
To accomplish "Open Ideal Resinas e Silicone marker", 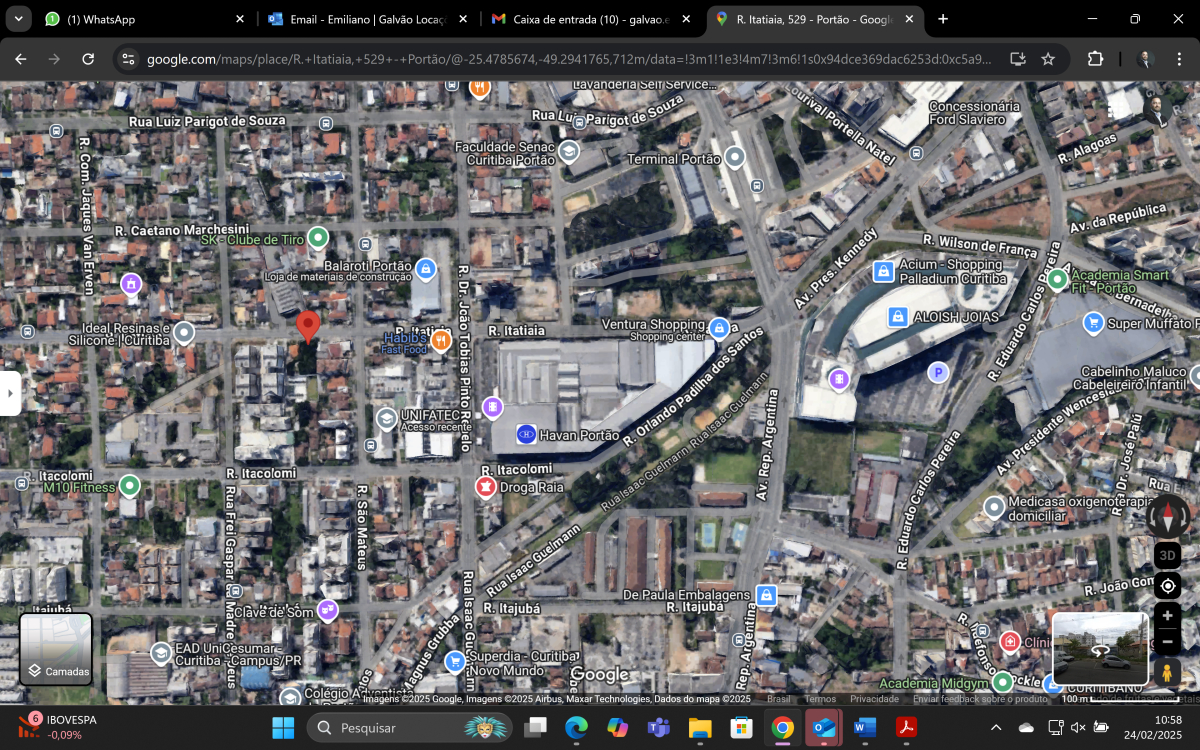I will pyautogui.click(x=184, y=332).
